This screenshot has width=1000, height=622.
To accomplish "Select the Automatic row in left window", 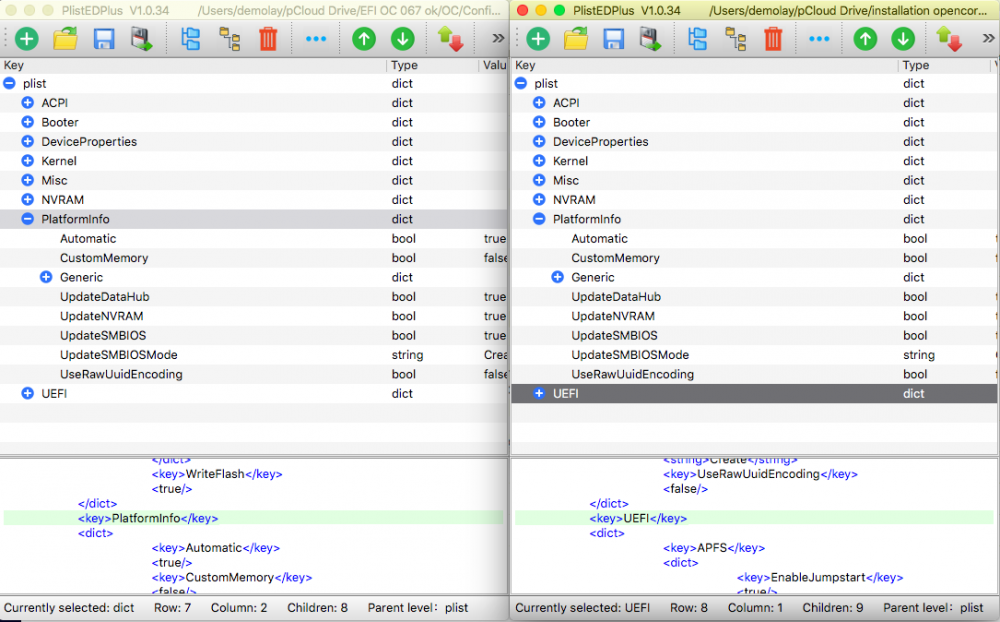I will [x=254, y=239].
